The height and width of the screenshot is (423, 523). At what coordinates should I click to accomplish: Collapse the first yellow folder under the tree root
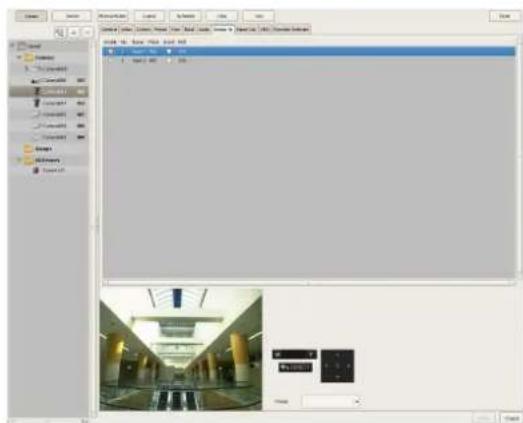point(19,57)
